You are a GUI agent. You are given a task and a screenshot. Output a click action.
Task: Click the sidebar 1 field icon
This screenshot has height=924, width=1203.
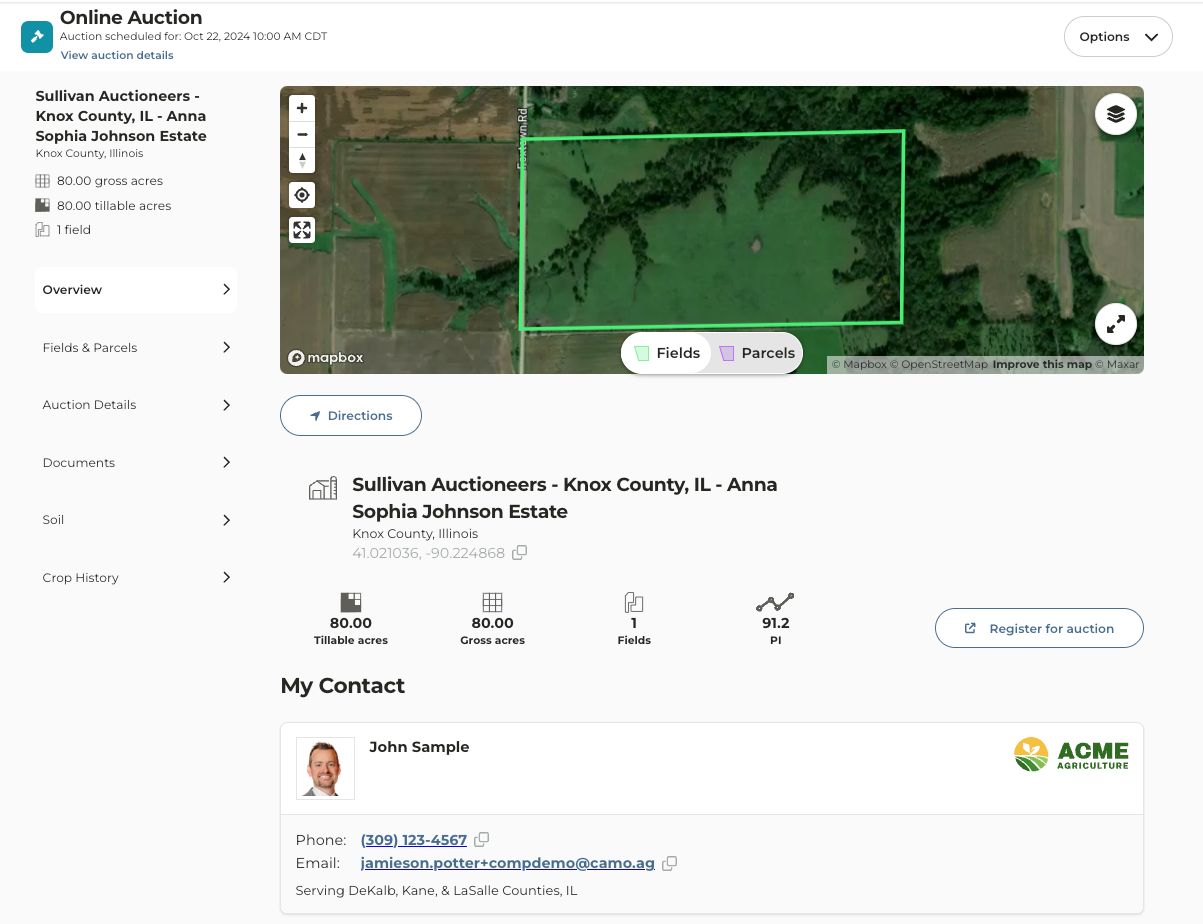[42, 230]
